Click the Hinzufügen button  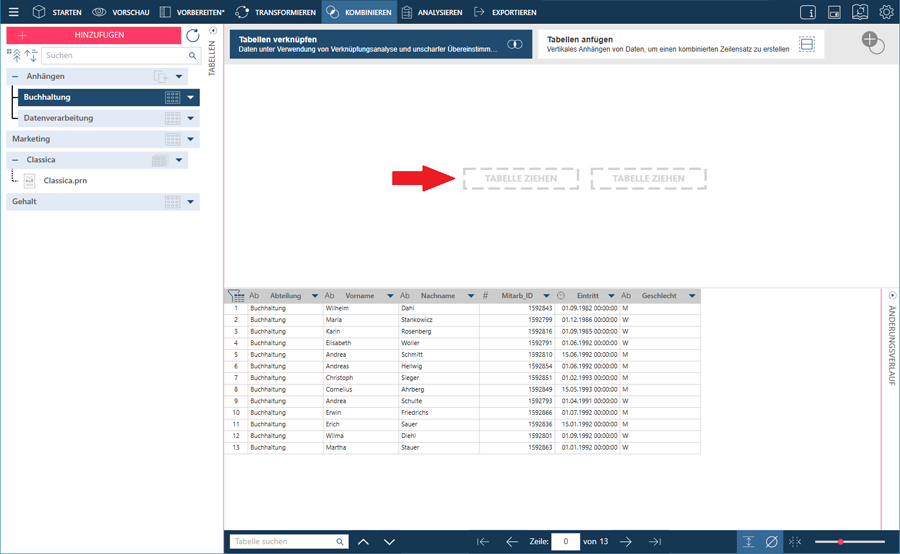coord(94,35)
